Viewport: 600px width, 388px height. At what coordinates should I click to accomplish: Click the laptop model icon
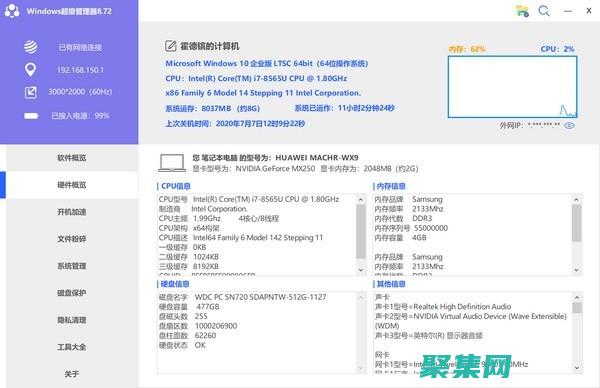tap(172, 163)
